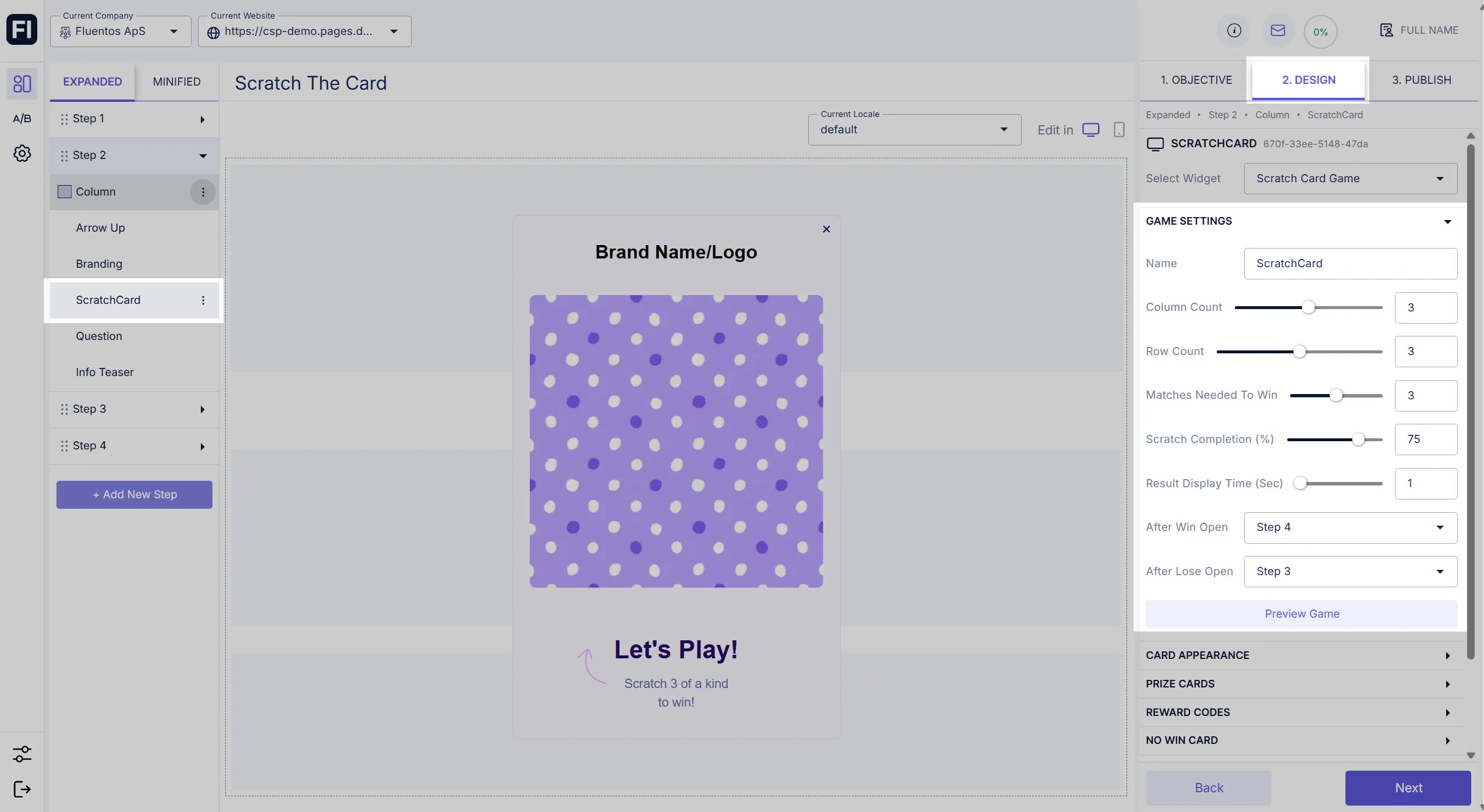Click the Step 2 breadcrumb link
Screen dimensions: 1484x812
[x=1223, y=115]
